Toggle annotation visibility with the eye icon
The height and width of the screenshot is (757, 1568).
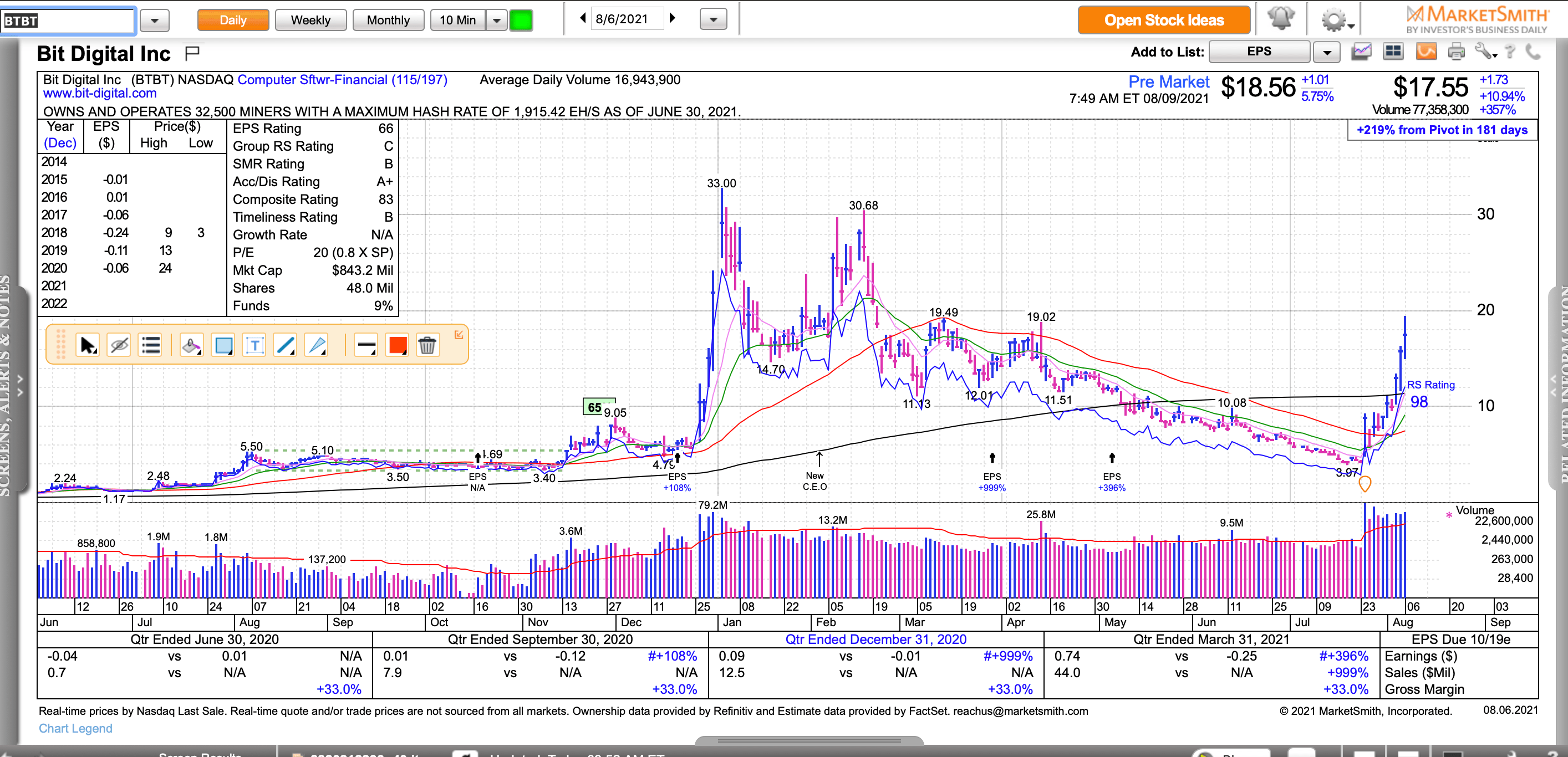(119, 345)
